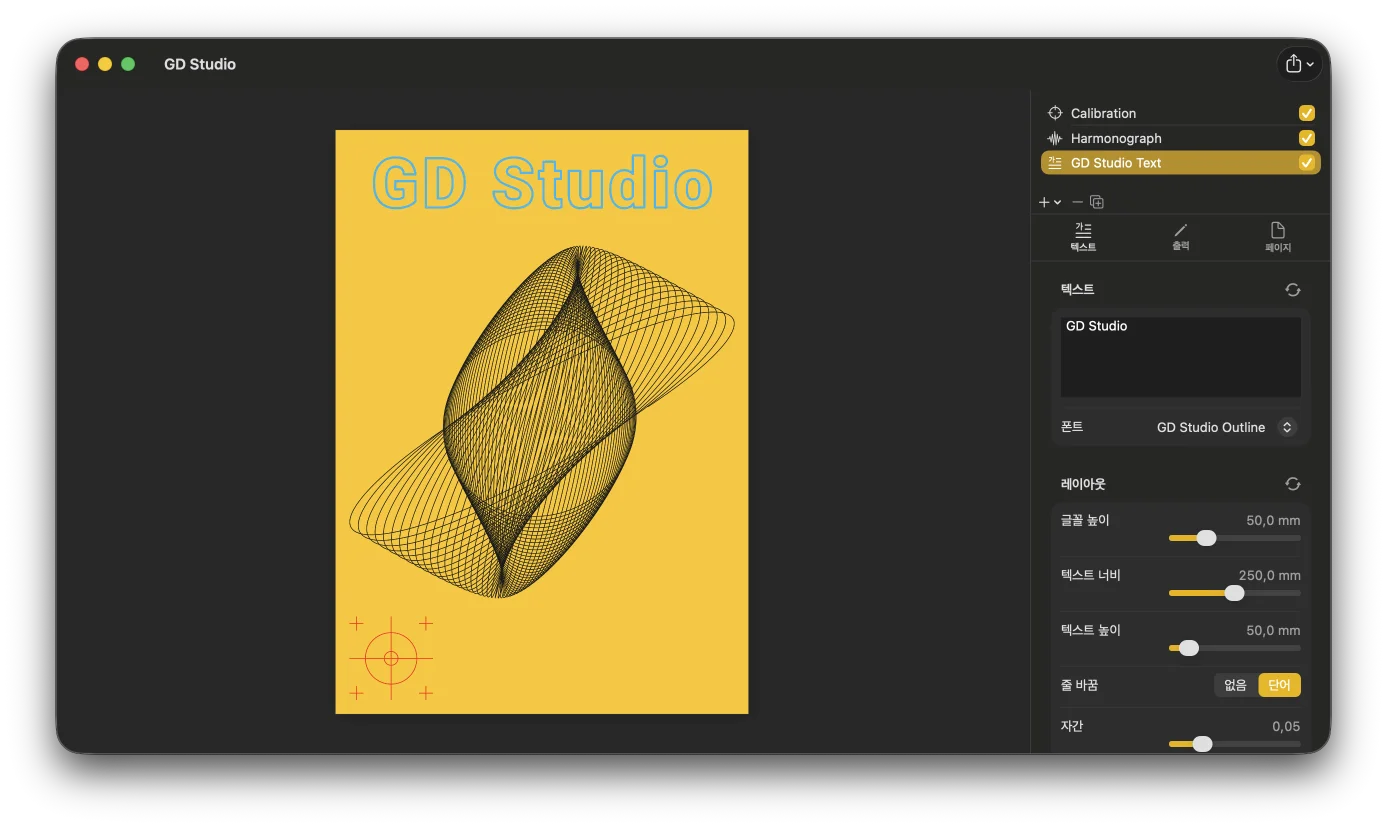Click the Harmonograph waveform layer icon
This screenshot has width=1387, height=828.
pos(1054,138)
